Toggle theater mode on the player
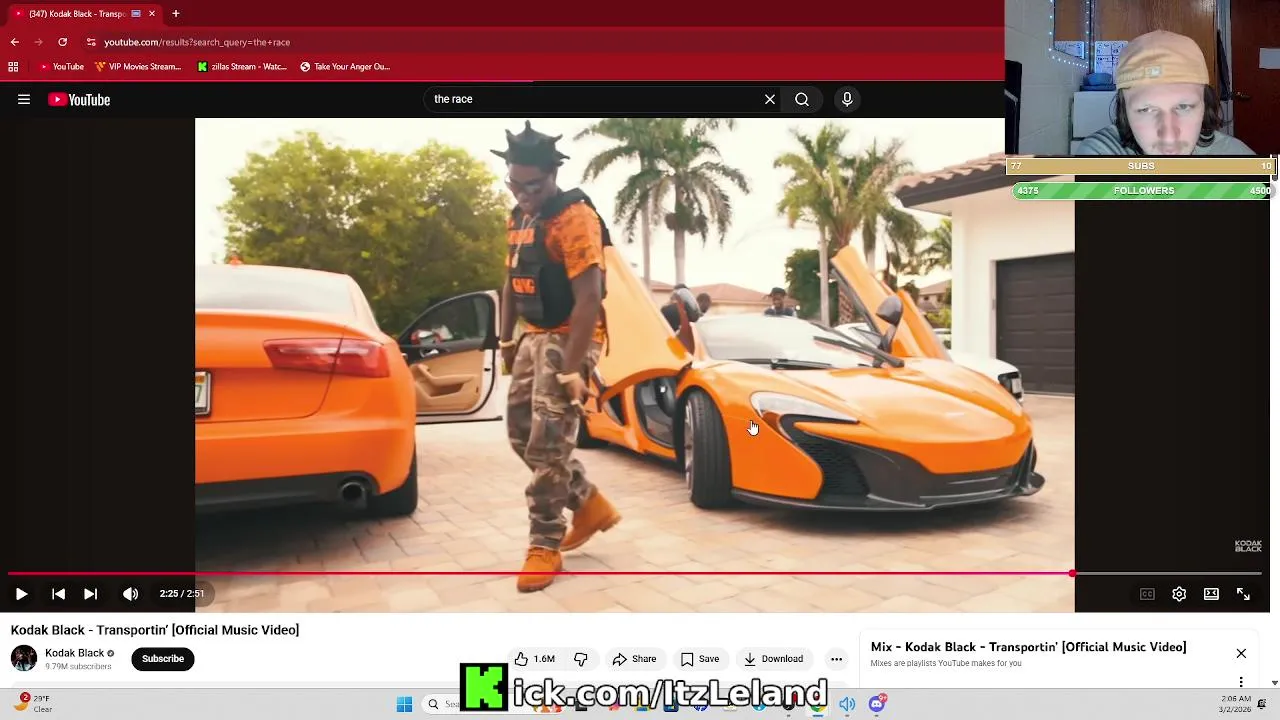Image resolution: width=1280 pixels, height=720 pixels. click(x=1211, y=594)
